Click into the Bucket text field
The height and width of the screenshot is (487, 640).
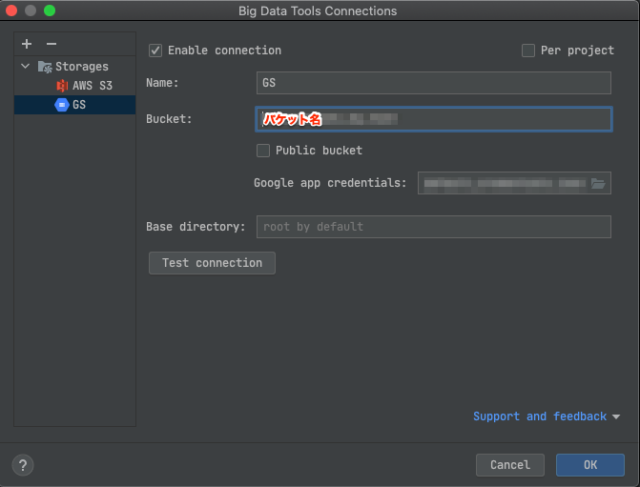click(x=434, y=119)
